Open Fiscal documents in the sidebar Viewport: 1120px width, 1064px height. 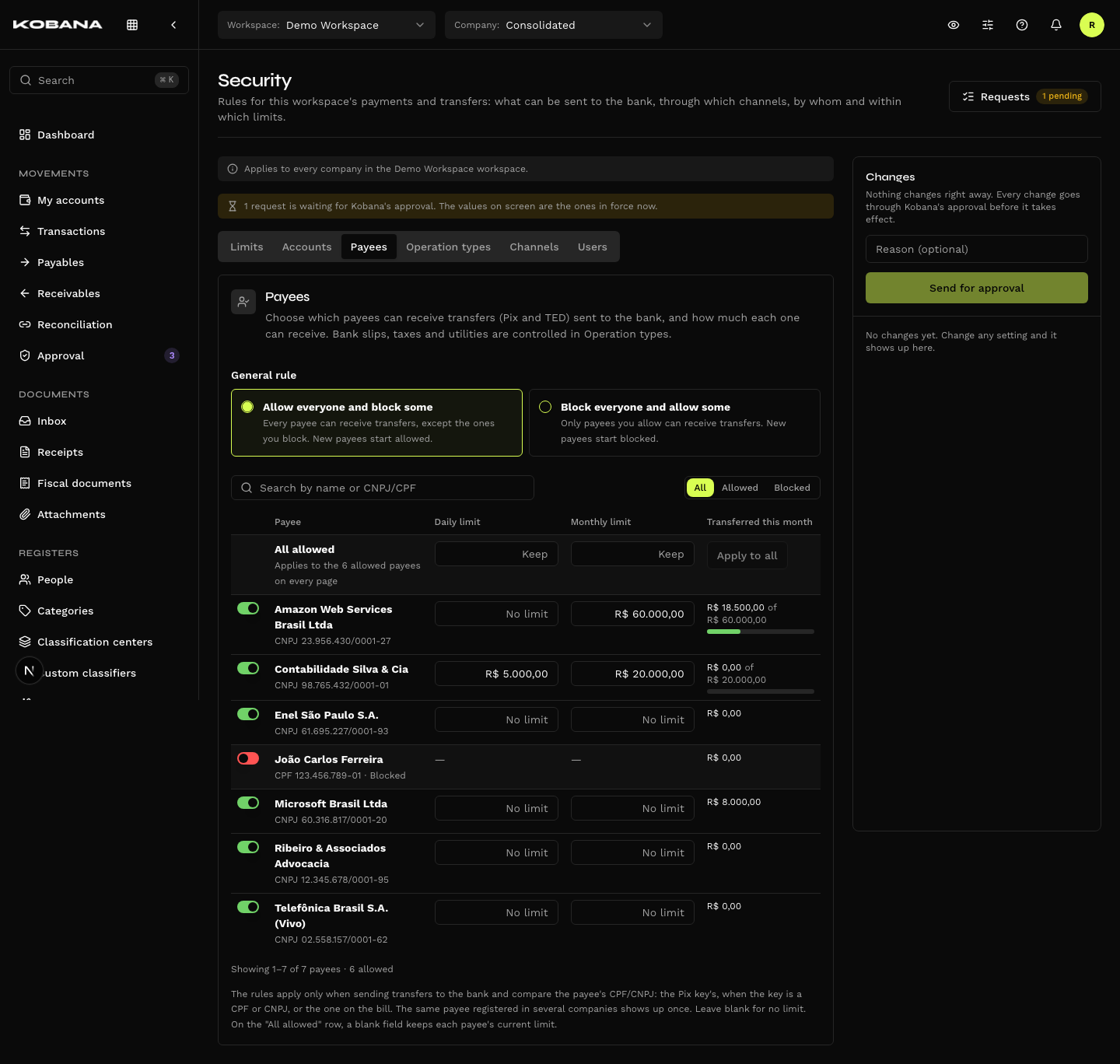tap(99, 483)
